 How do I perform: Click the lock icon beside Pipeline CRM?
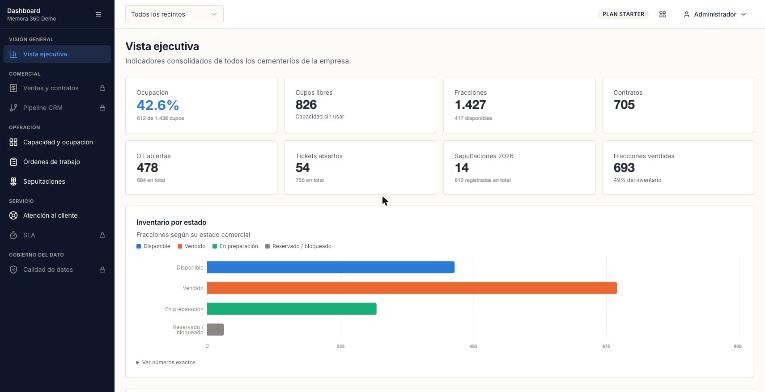102,108
